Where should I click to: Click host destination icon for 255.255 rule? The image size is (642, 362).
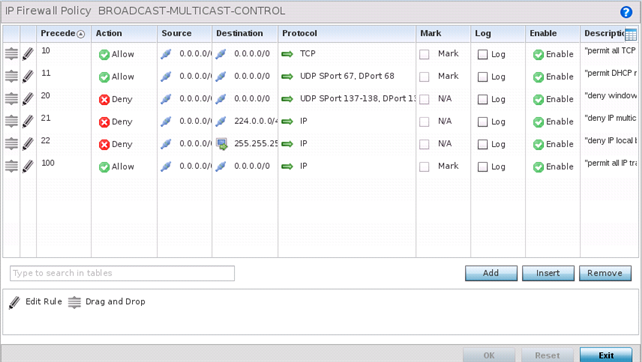(x=222, y=144)
